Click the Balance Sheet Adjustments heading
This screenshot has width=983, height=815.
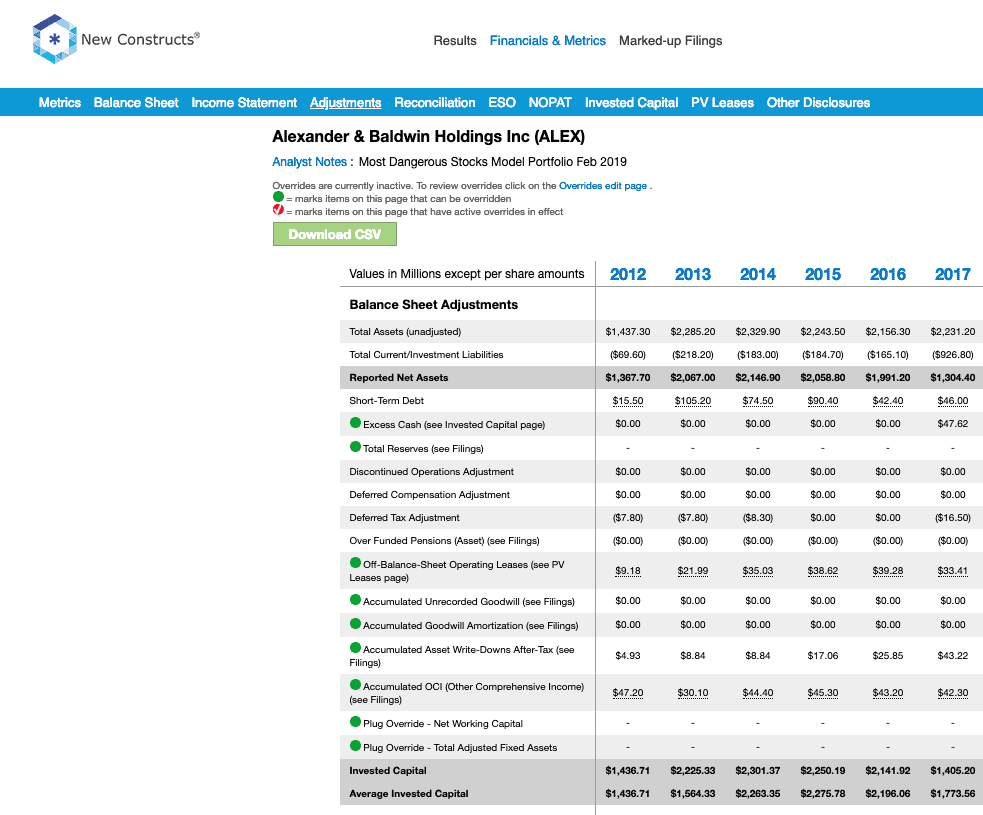433,305
